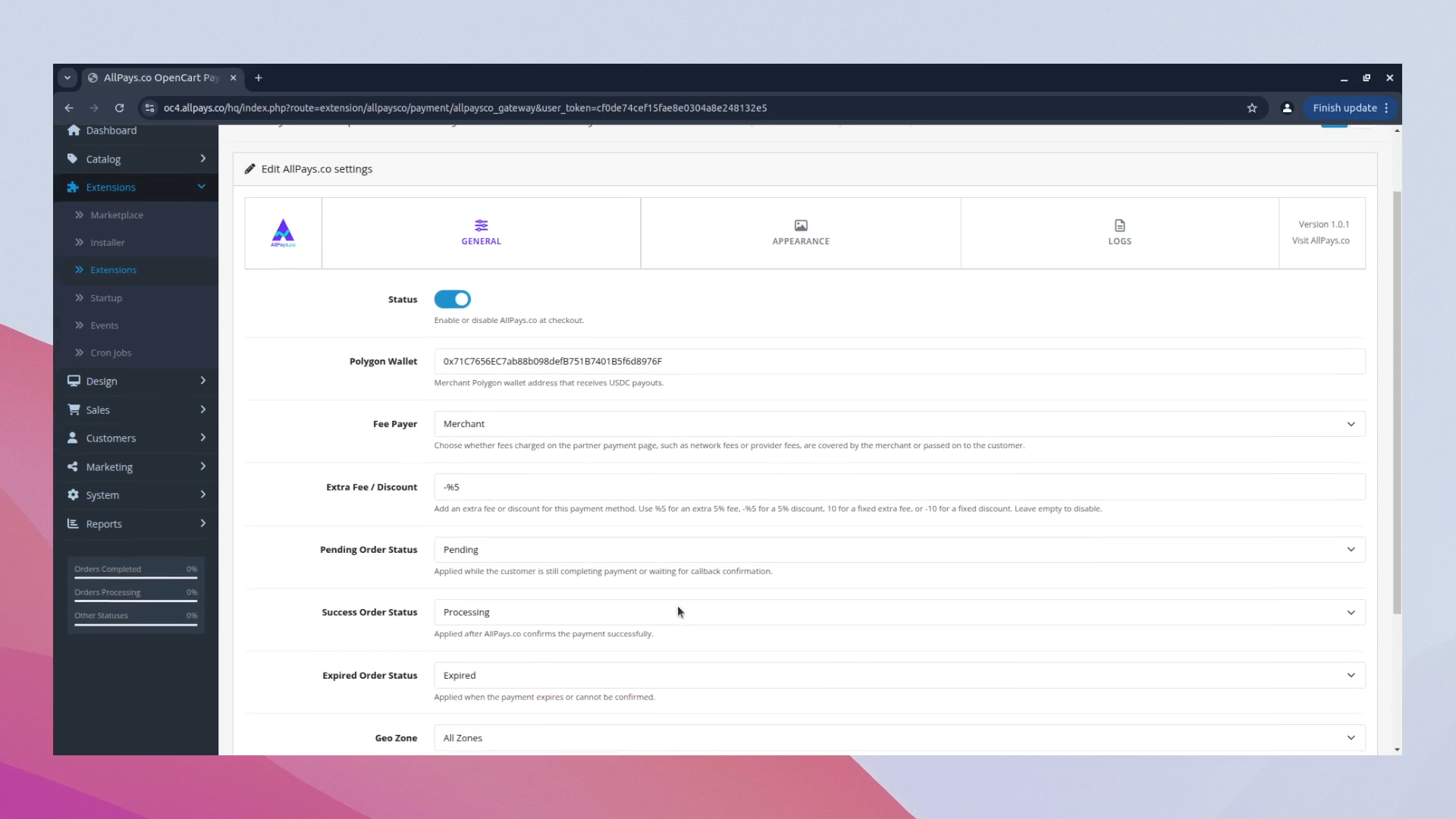Toggle the Status switch off
Screen dimensions: 1456x819
(x=452, y=300)
